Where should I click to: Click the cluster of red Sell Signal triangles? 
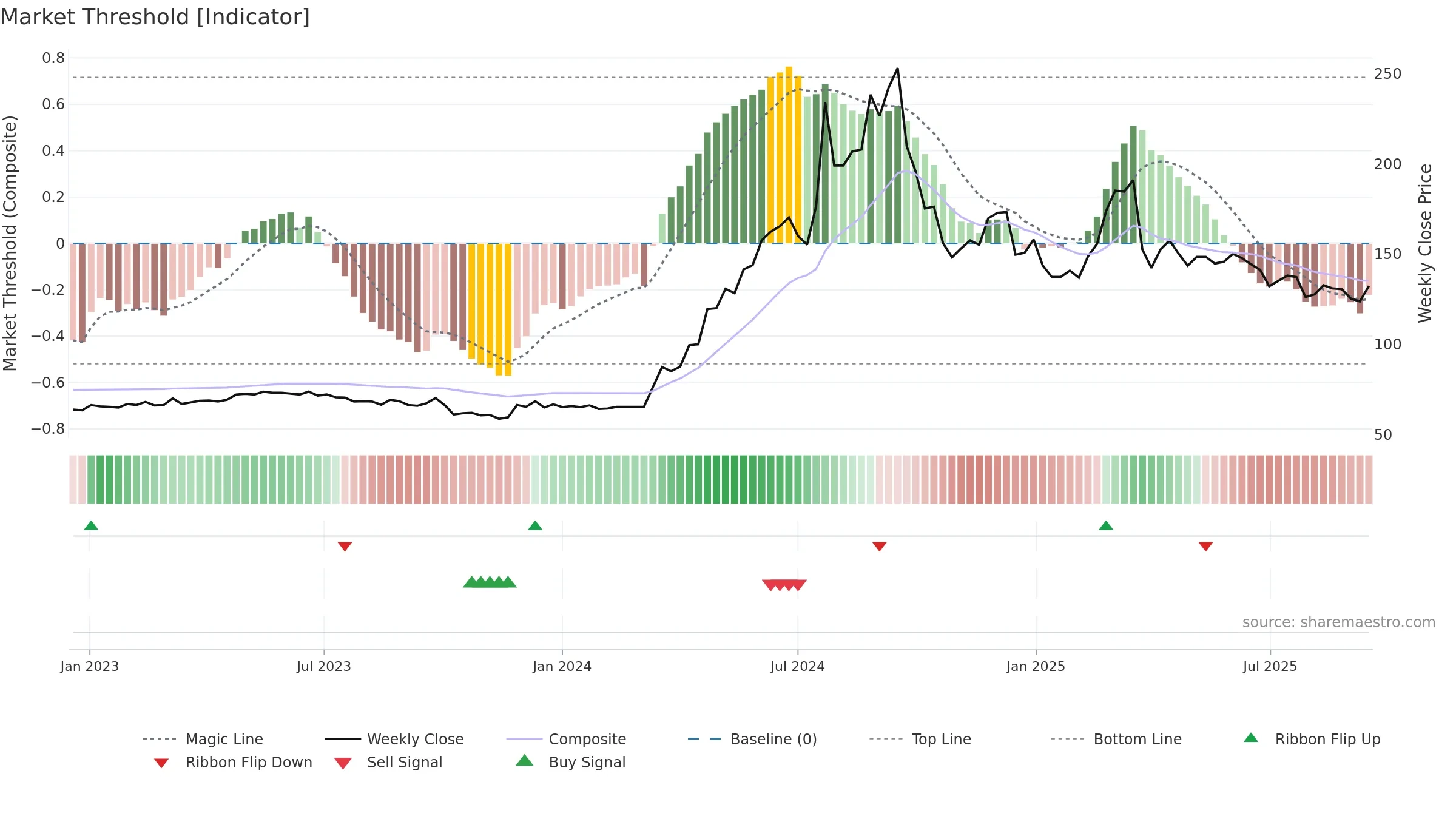tap(784, 585)
